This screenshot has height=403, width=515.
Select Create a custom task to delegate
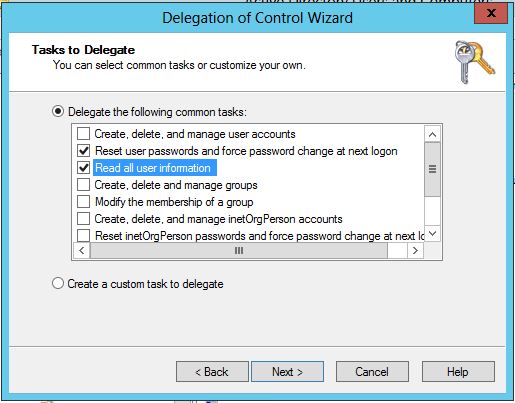click(58, 283)
